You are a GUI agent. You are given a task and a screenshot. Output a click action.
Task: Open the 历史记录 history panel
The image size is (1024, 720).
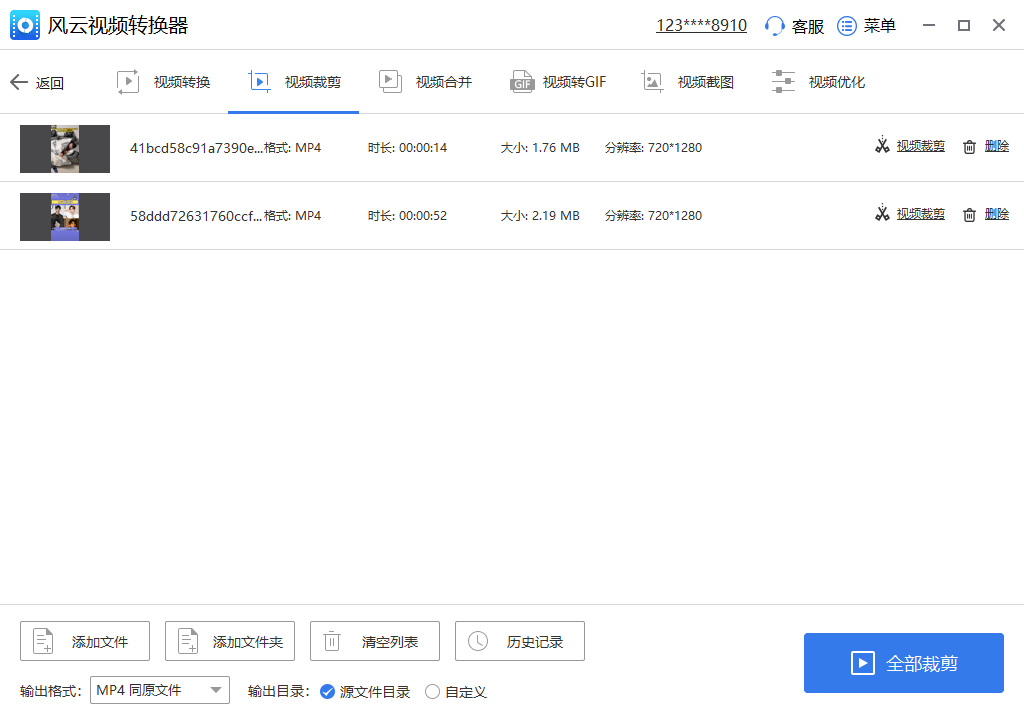[519, 641]
